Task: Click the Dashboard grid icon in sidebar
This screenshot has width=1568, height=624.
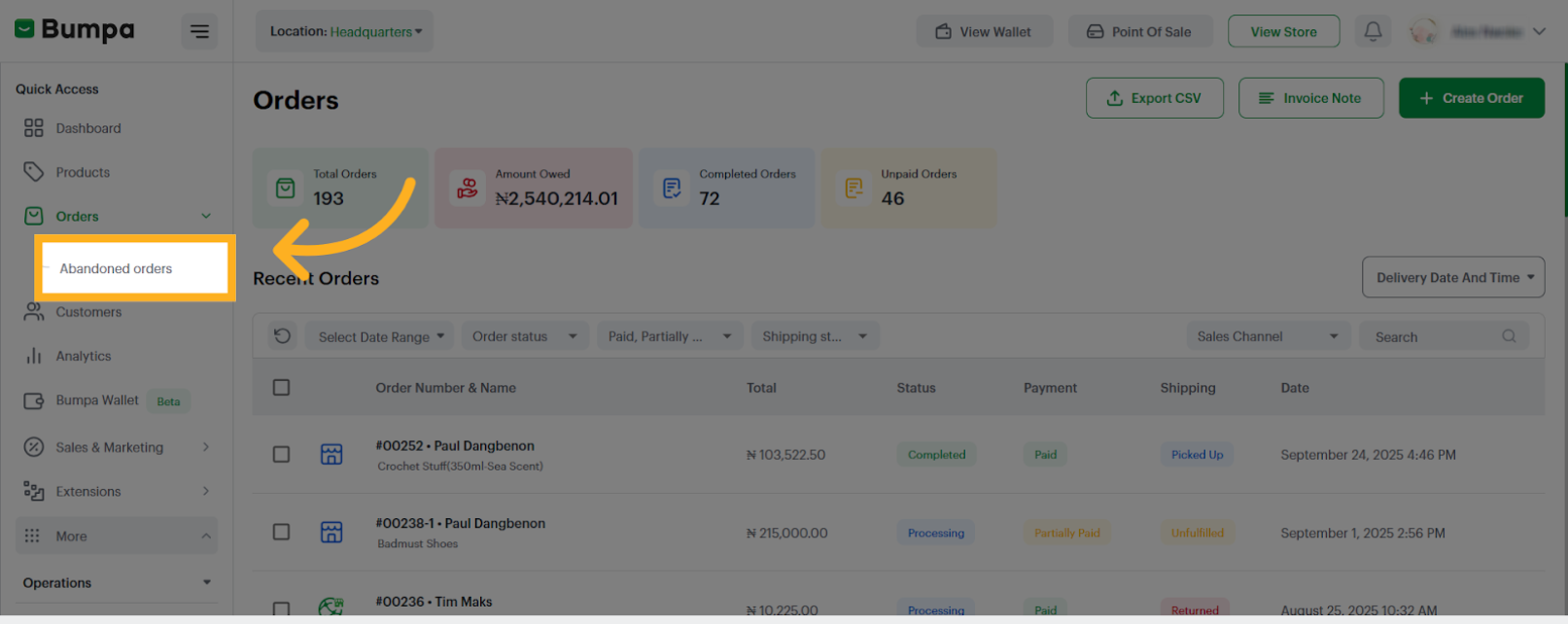Action: click(34, 128)
